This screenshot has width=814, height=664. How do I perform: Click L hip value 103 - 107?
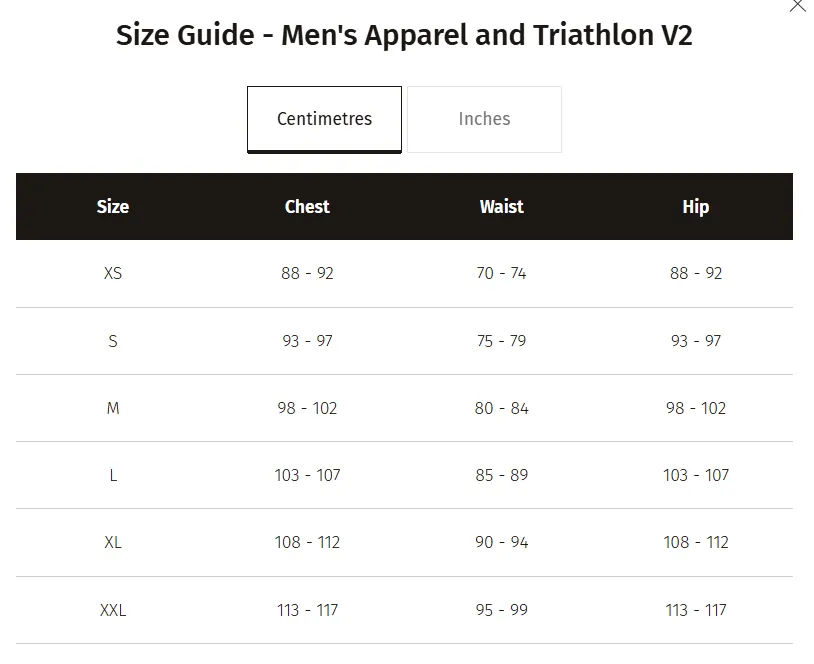[696, 475]
